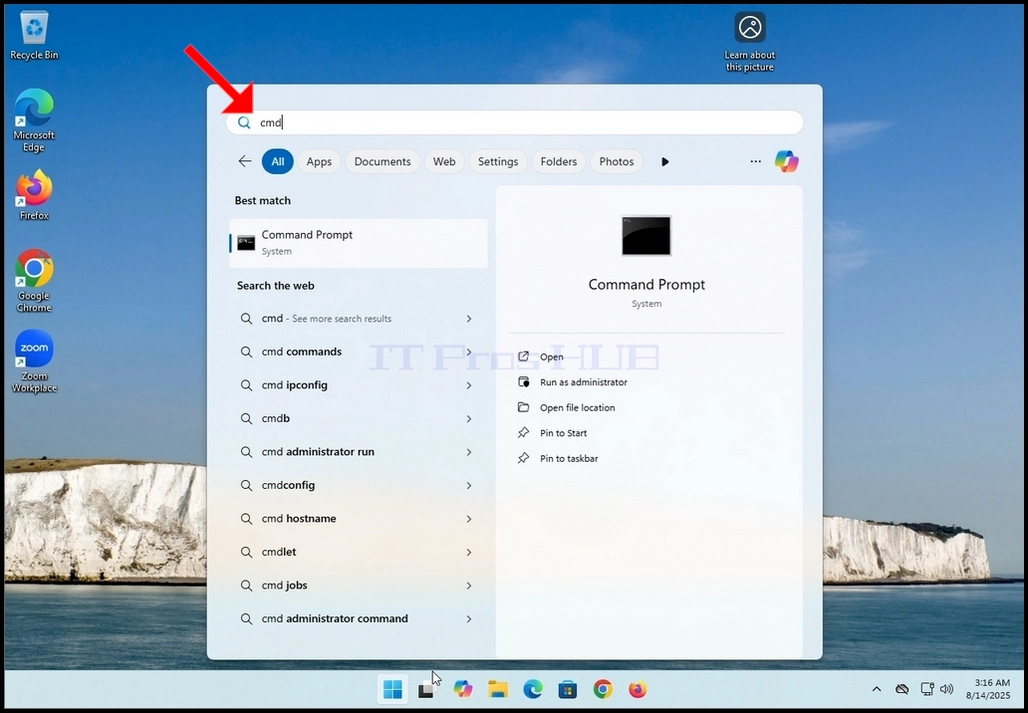
Task: Open Zoom Workplace desktop shortcut
Action: tap(34, 361)
